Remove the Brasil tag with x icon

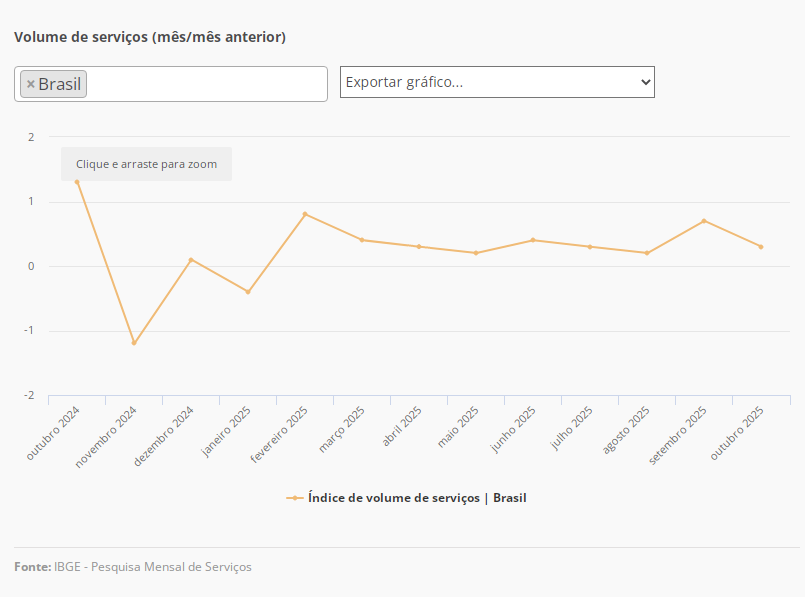(x=30, y=84)
